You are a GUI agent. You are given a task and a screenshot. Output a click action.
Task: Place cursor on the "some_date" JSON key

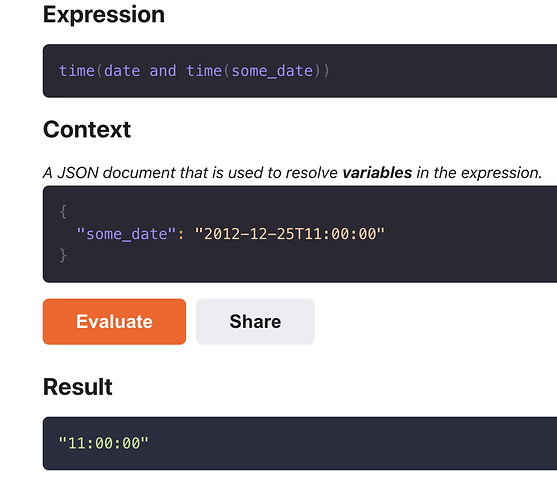(126, 234)
